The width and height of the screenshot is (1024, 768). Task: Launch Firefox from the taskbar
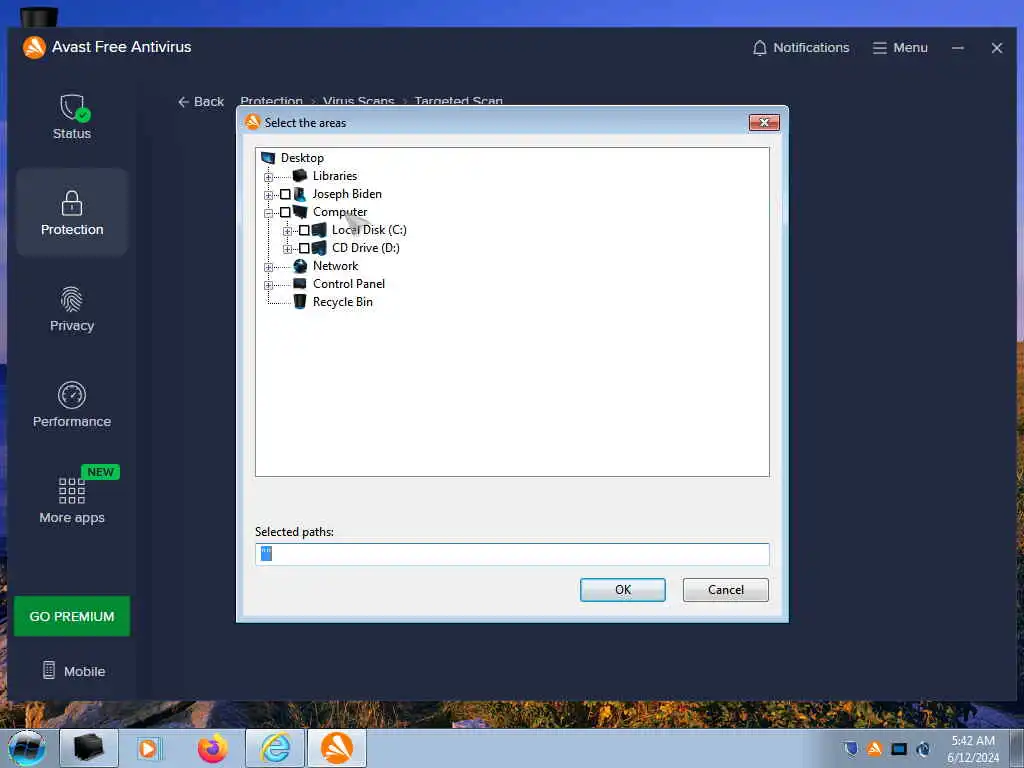pyautogui.click(x=213, y=748)
